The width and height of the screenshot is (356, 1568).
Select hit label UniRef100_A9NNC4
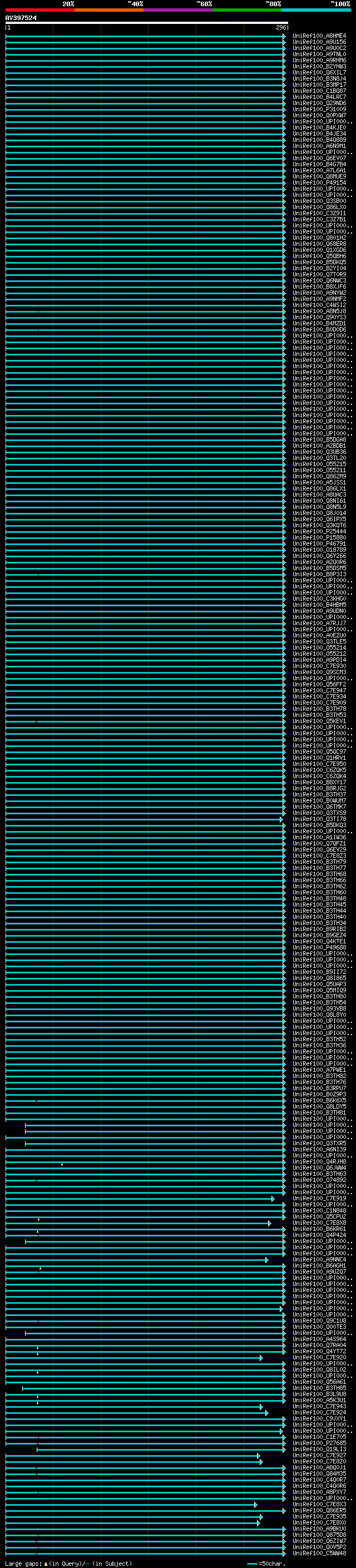319,1259
